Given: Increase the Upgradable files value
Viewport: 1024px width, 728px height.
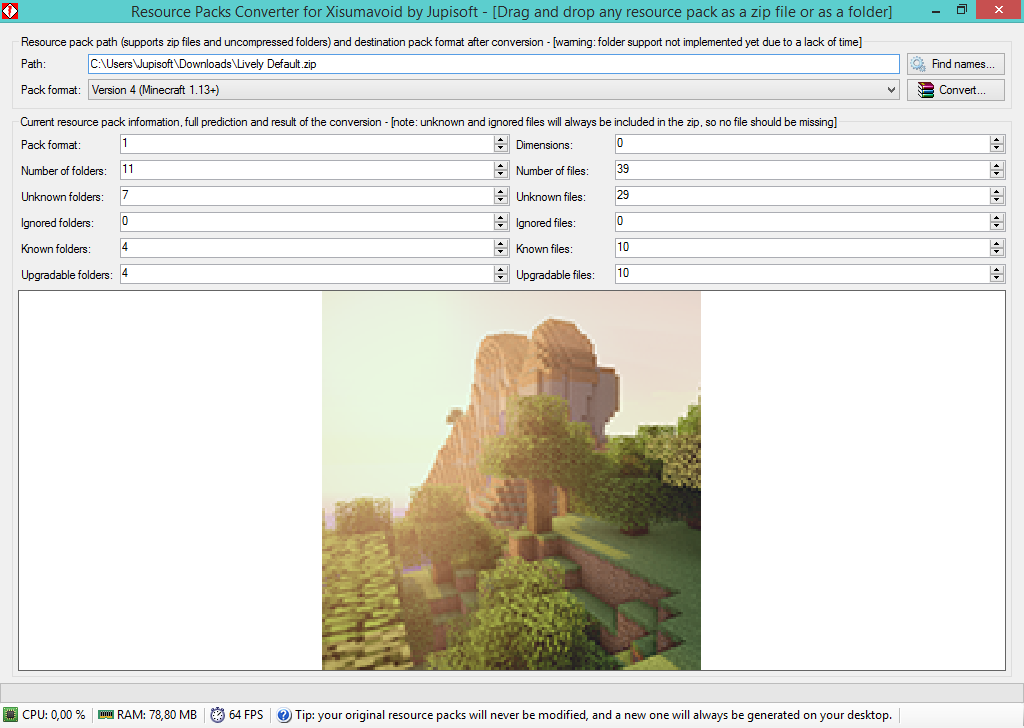Looking at the screenshot, I should (x=997, y=270).
